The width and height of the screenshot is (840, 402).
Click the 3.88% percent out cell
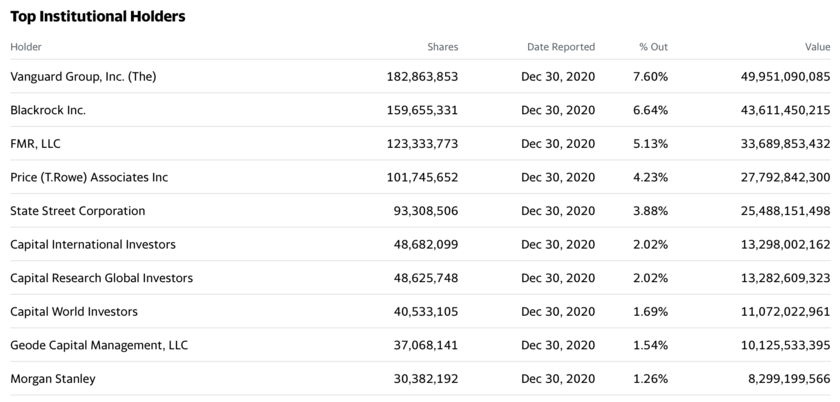(x=650, y=211)
